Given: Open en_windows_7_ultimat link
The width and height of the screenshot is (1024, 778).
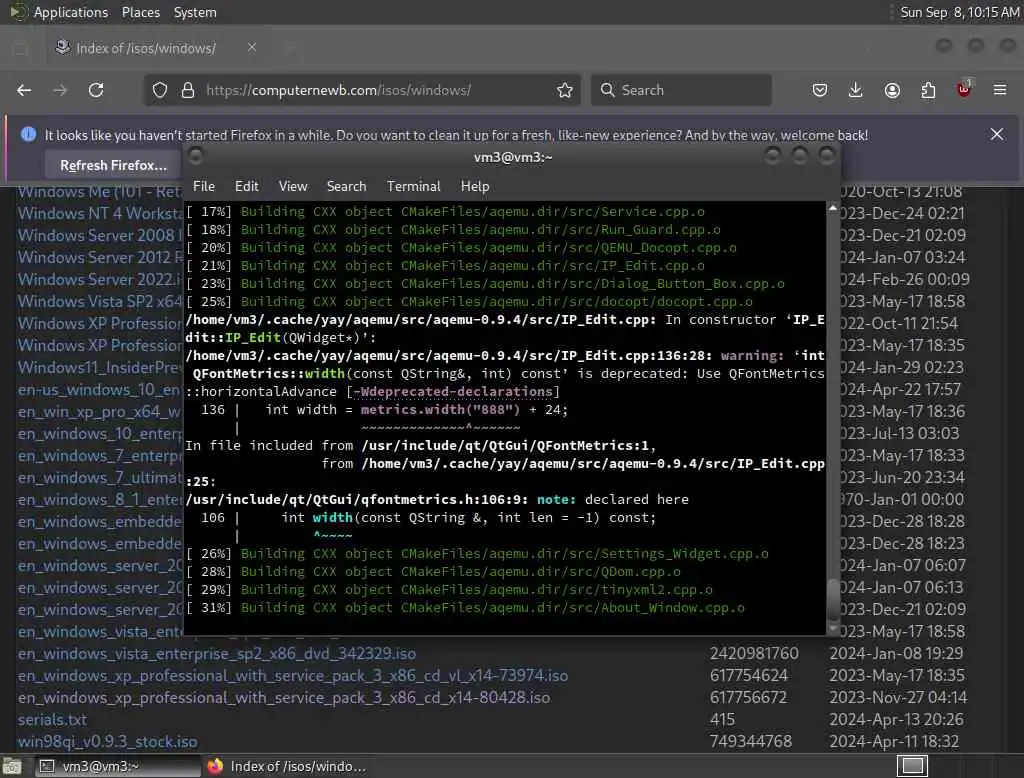Looking at the screenshot, I should pyautogui.click(x=100, y=478).
